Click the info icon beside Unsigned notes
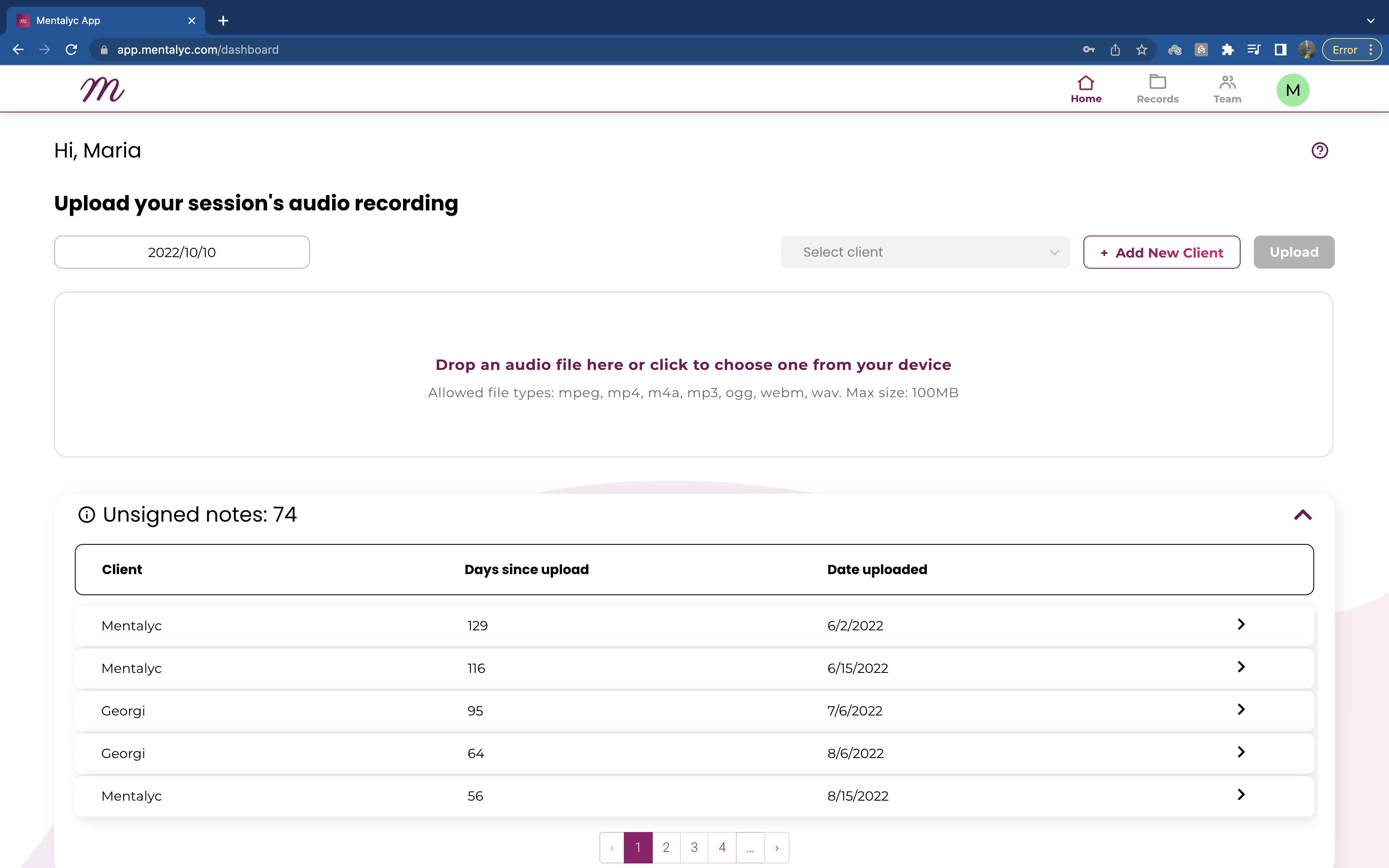This screenshot has height=868, width=1389. (87, 515)
